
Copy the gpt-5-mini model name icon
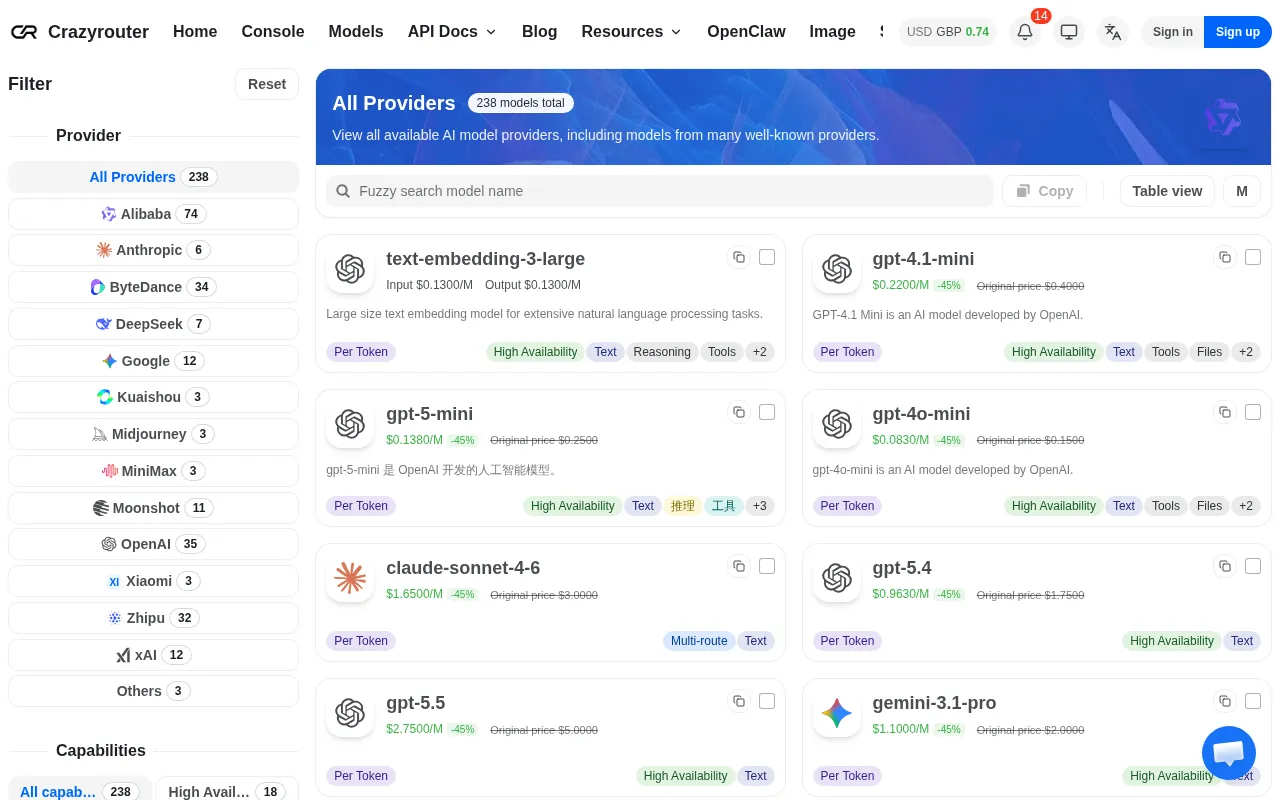tap(739, 412)
